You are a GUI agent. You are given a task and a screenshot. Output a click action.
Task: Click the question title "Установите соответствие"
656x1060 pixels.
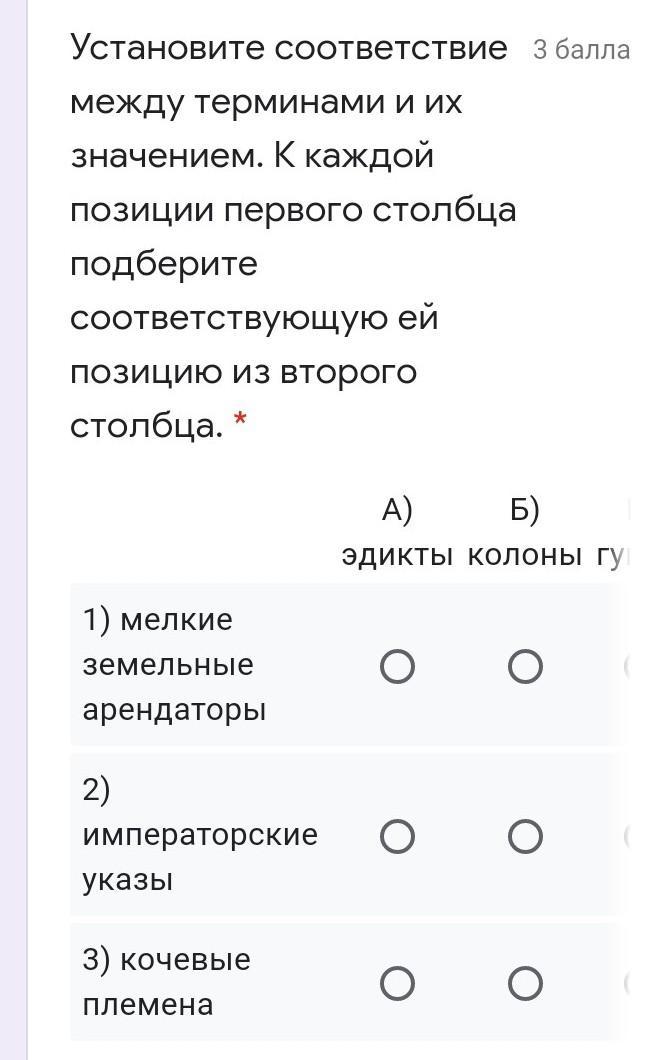(289, 48)
